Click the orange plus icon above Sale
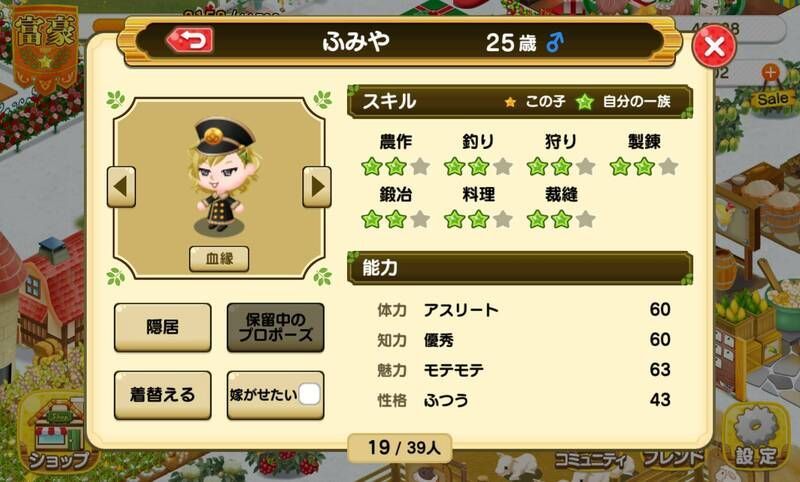The width and height of the screenshot is (800, 482). (x=770, y=73)
